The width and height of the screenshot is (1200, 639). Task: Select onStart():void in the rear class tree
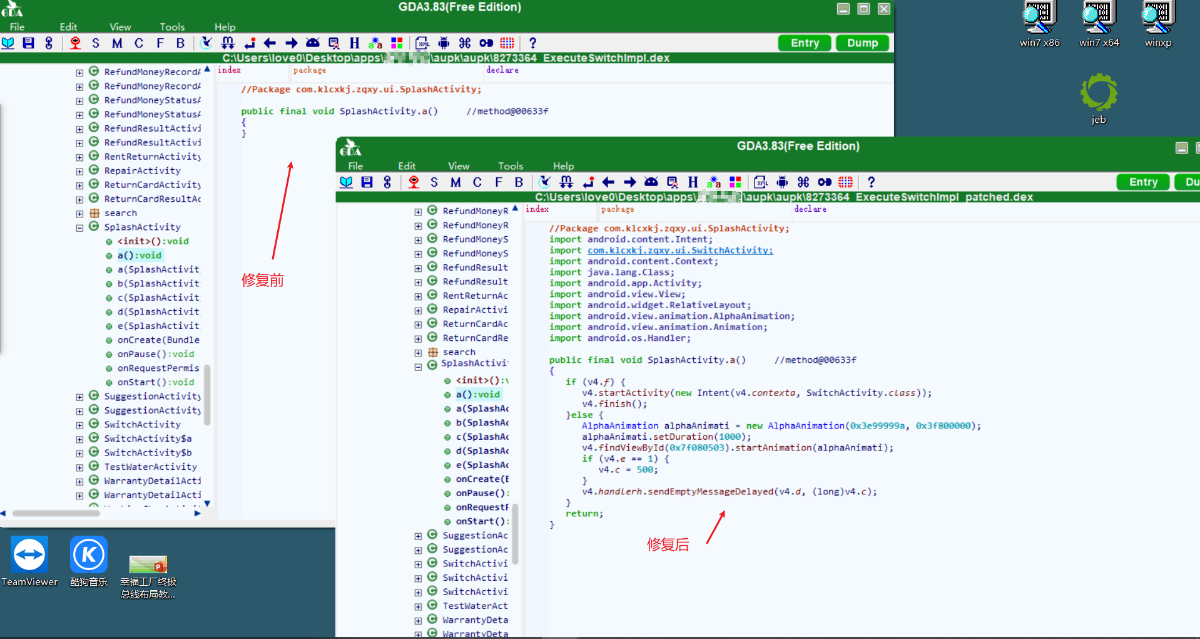tap(155, 382)
